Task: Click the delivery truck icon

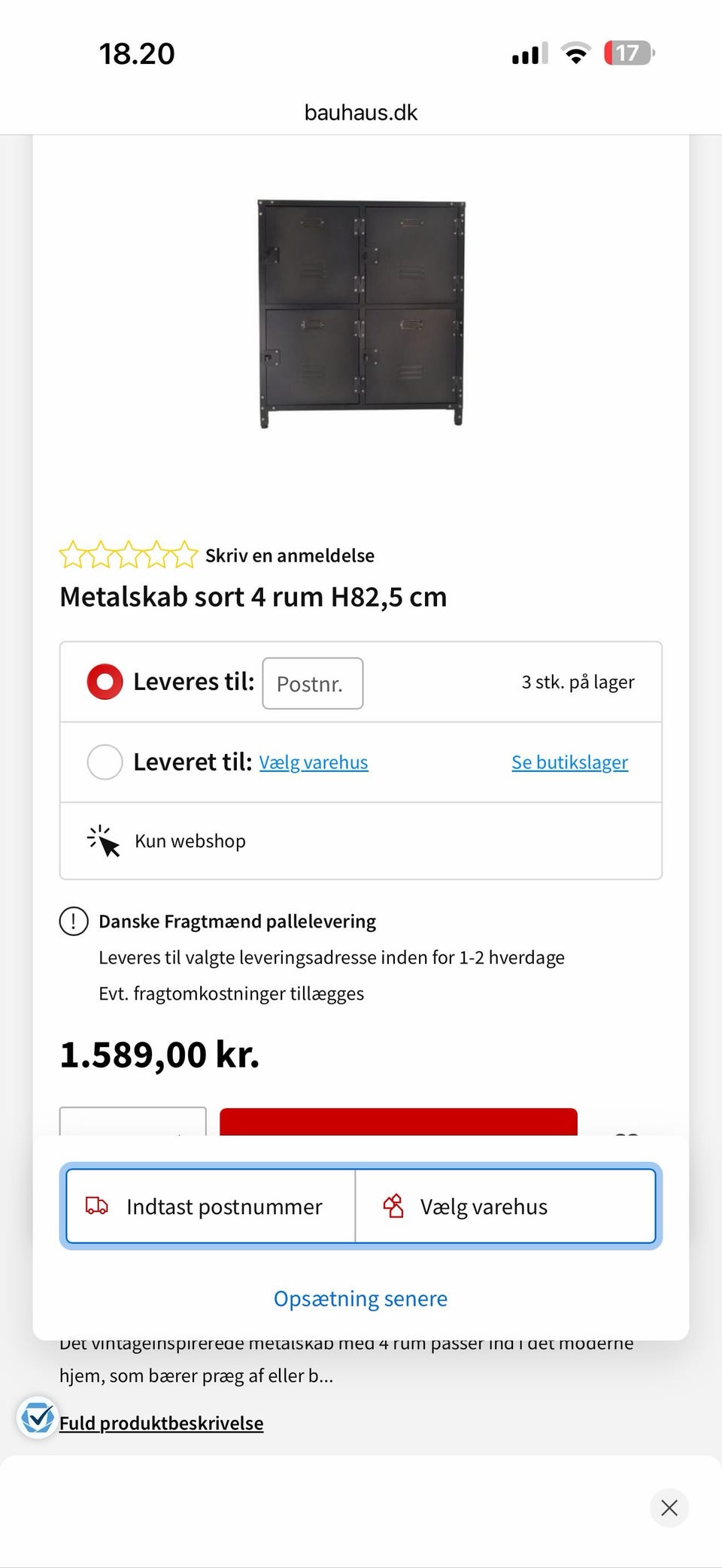Action: [97, 1206]
